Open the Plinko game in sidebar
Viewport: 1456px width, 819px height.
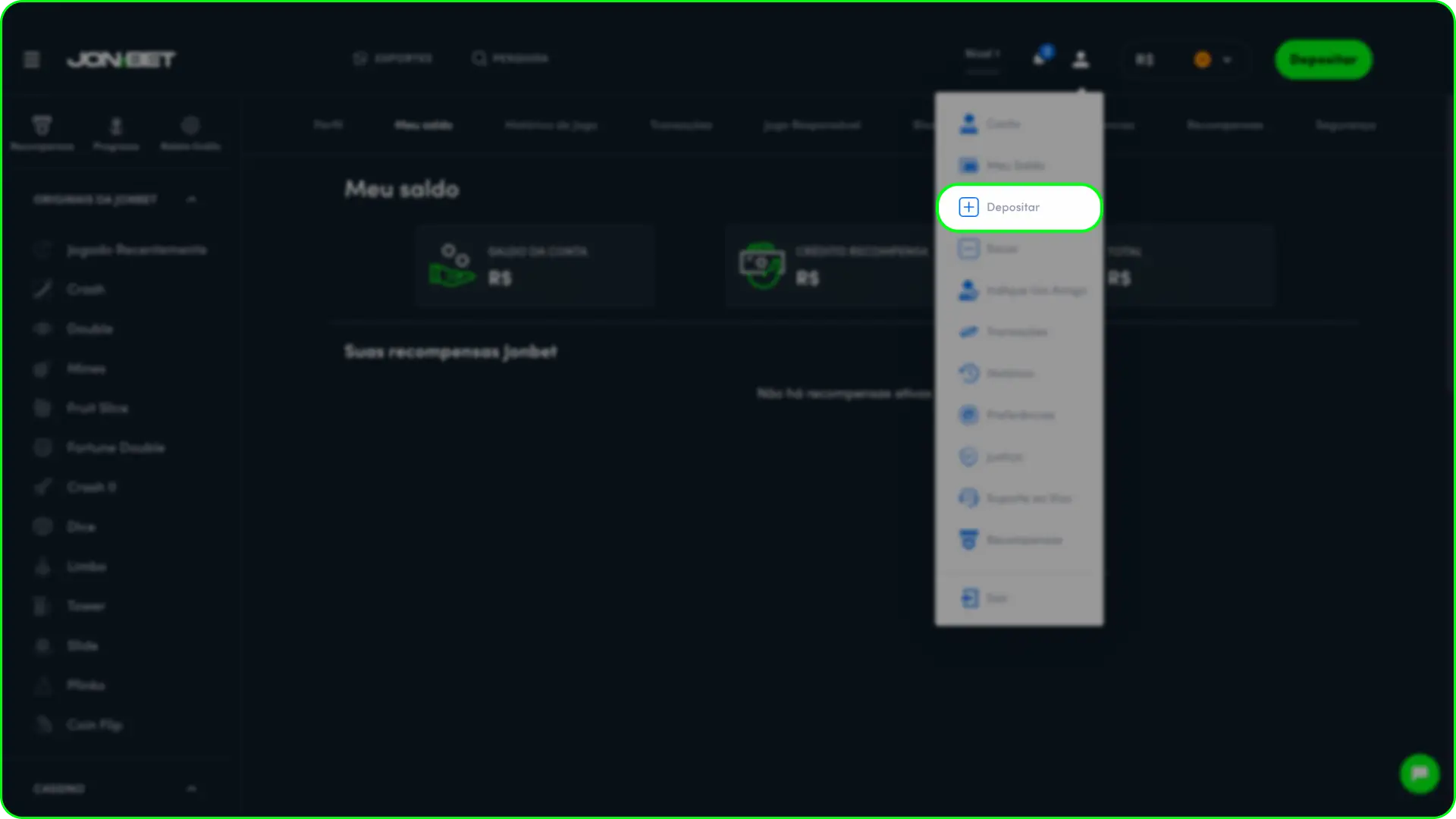(70, 685)
